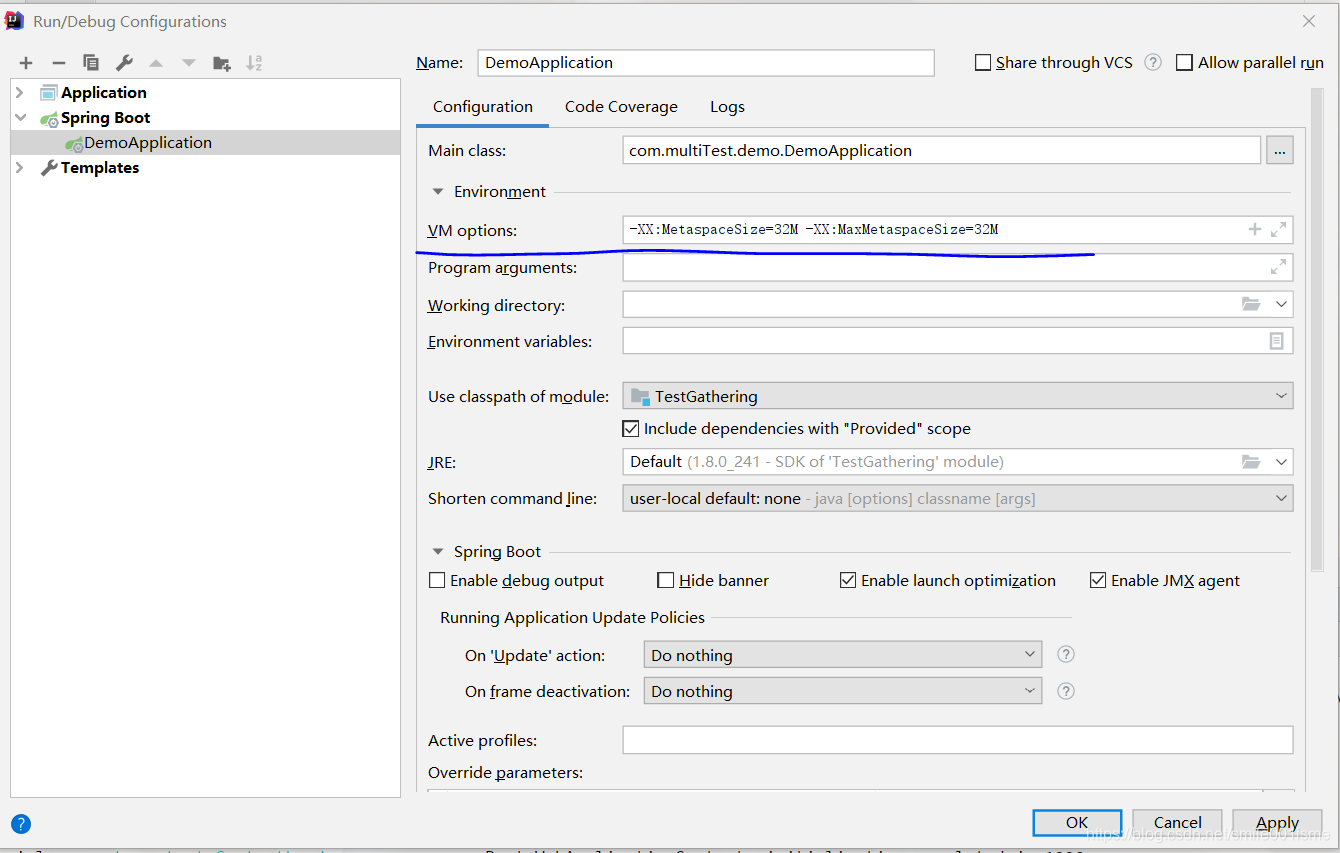Add new configuration with plus icon
The image size is (1340, 853).
pos(26,63)
